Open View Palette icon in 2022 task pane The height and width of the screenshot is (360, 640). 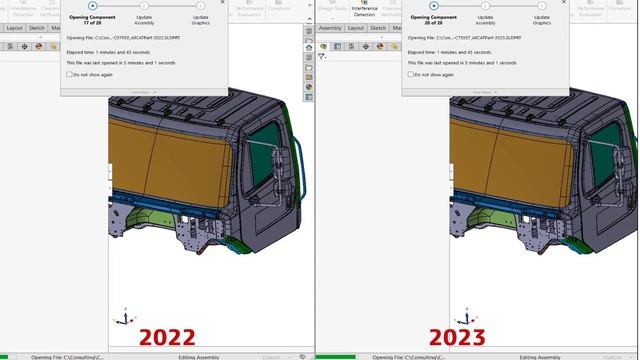[x=309, y=77]
